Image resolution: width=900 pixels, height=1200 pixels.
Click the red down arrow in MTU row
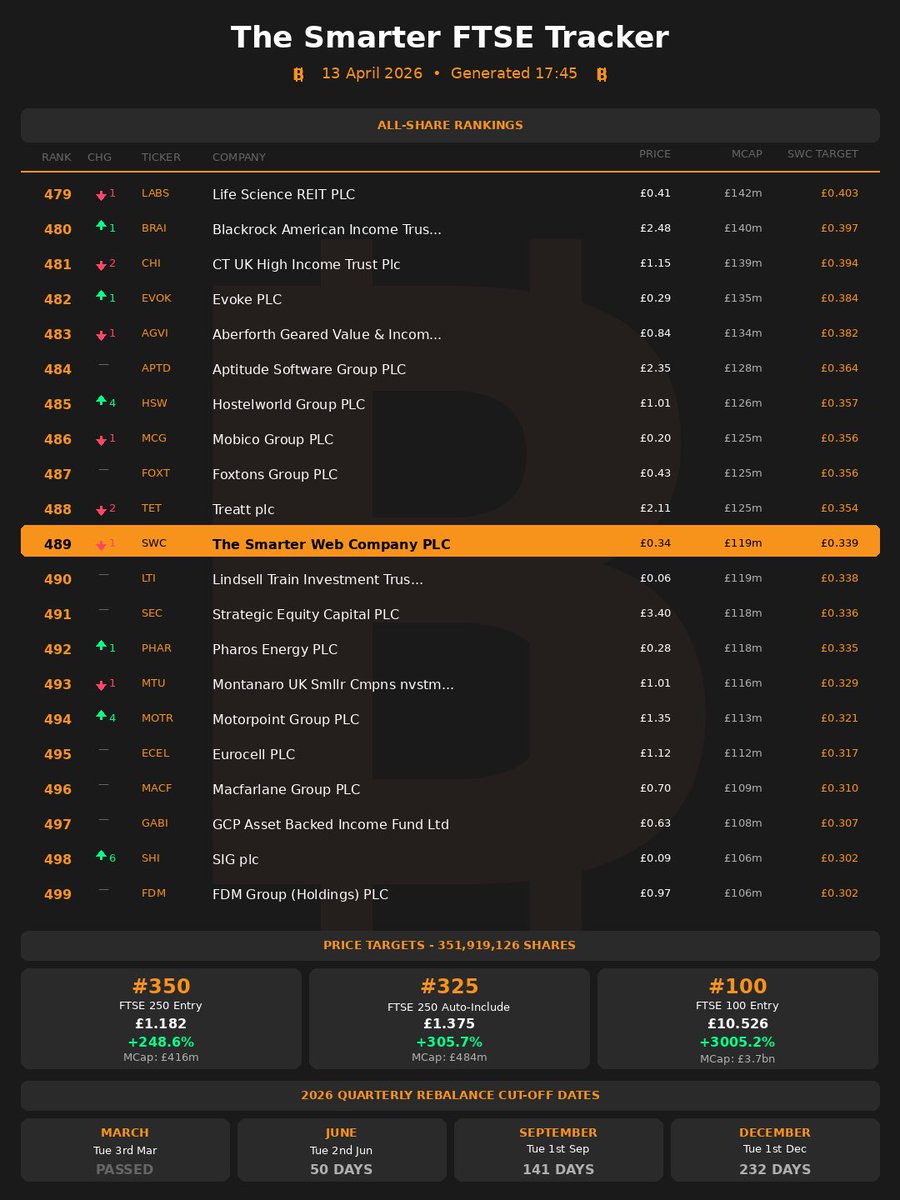click(x=101, y=685)
